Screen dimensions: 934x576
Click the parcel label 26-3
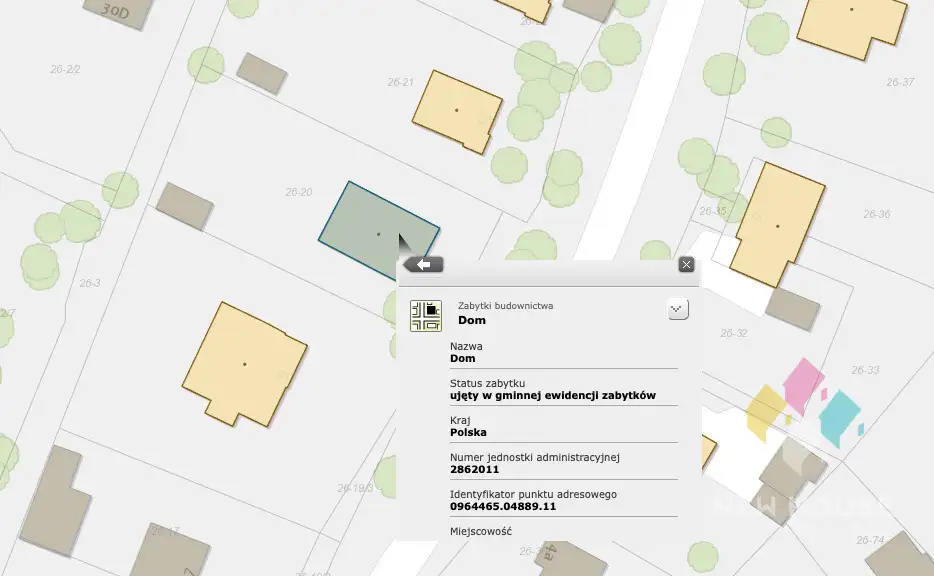click(90, 283)
